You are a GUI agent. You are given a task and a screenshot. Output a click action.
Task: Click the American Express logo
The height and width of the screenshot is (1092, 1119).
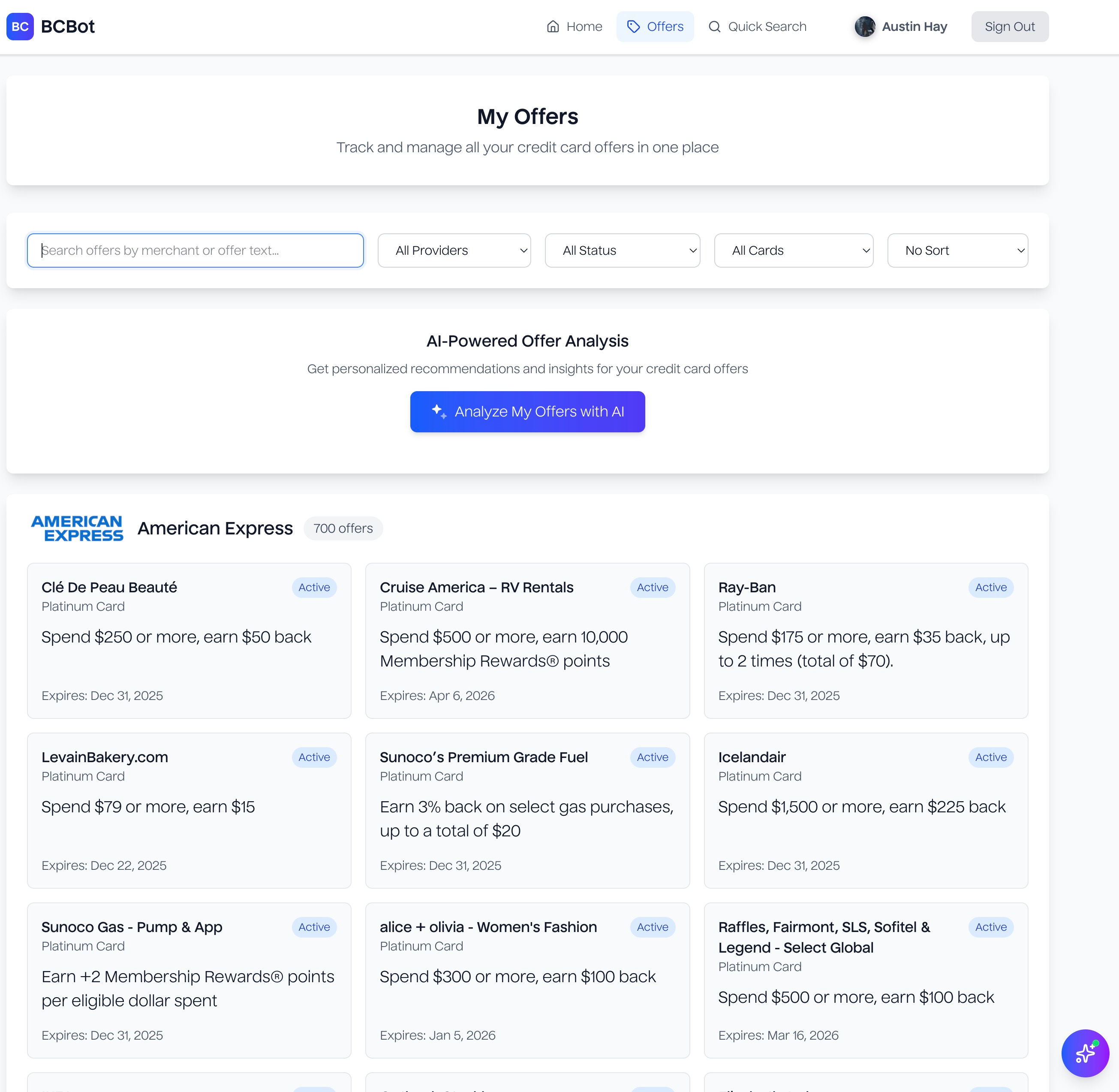click(x=77, y=528)
